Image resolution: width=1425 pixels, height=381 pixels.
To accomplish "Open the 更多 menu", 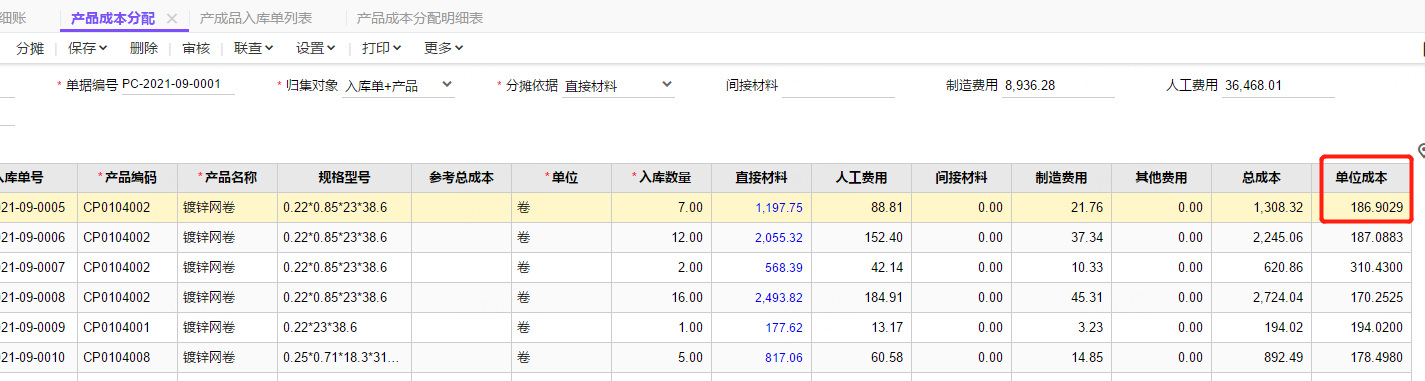I will (x=444, y=47).
